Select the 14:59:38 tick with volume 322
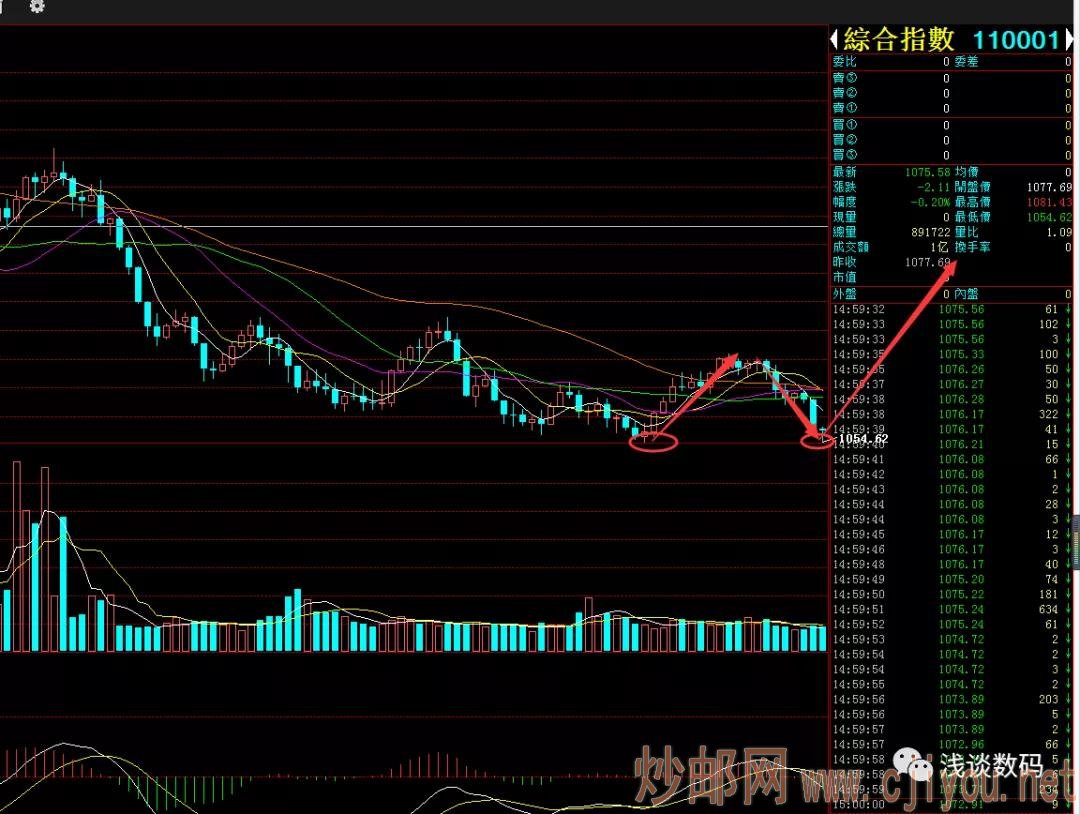 [950, 414]
